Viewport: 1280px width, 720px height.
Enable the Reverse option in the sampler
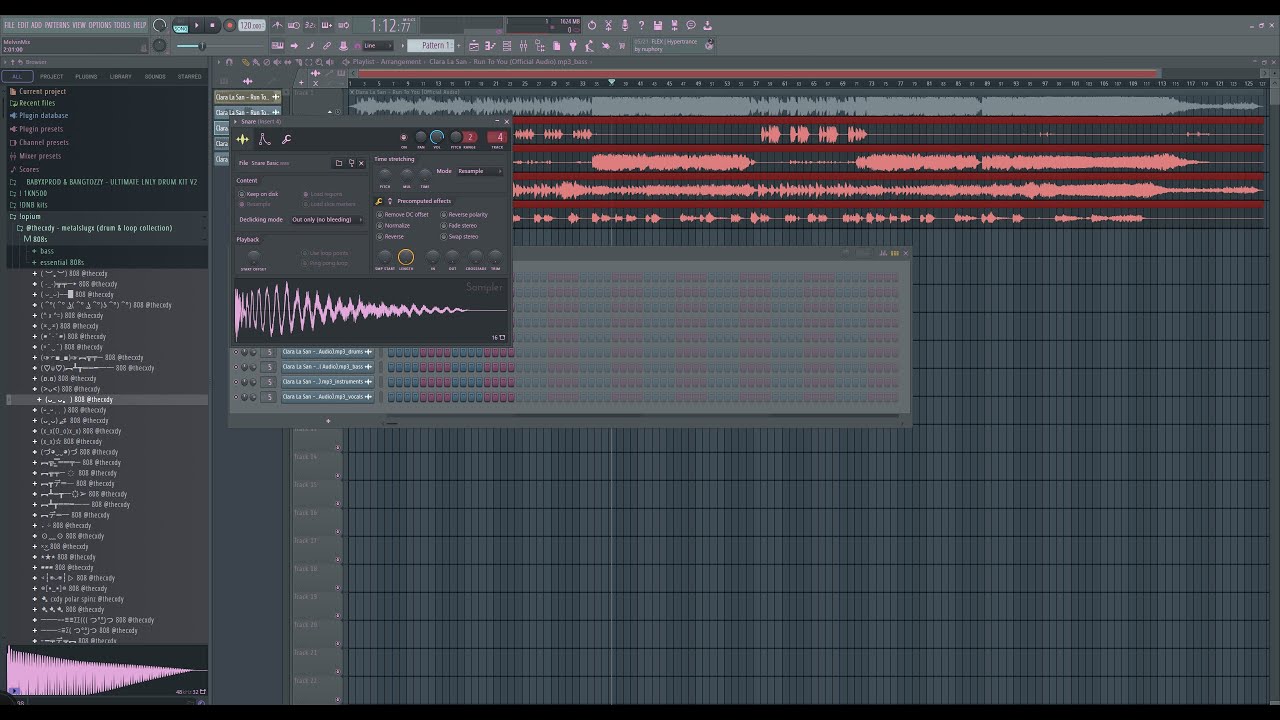[391, 237]
